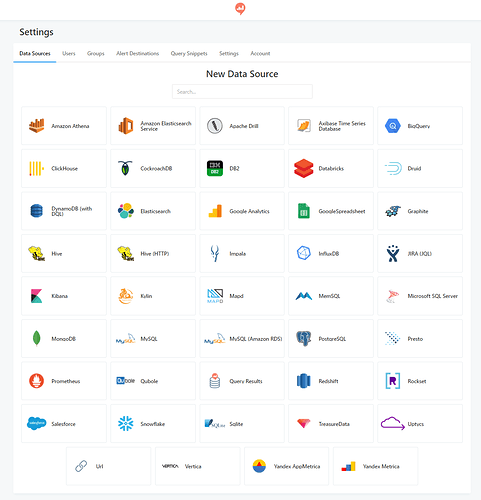The image size is (481, 500).
Task: Choose the PostgreSQL elephant icon
Action: tap(304, 338)
